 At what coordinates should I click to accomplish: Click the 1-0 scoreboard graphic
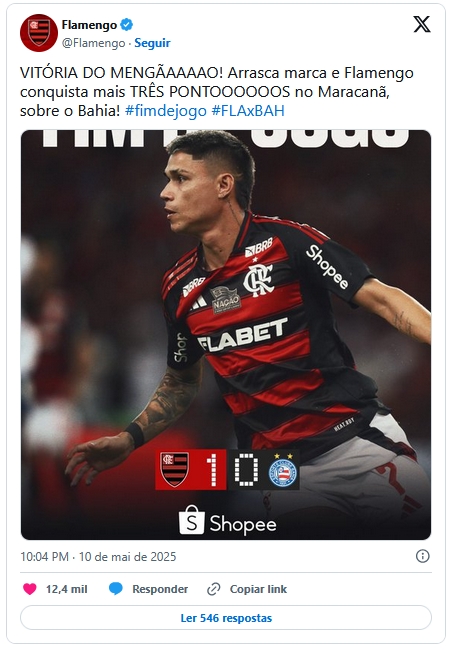click(x=227, y=469)
